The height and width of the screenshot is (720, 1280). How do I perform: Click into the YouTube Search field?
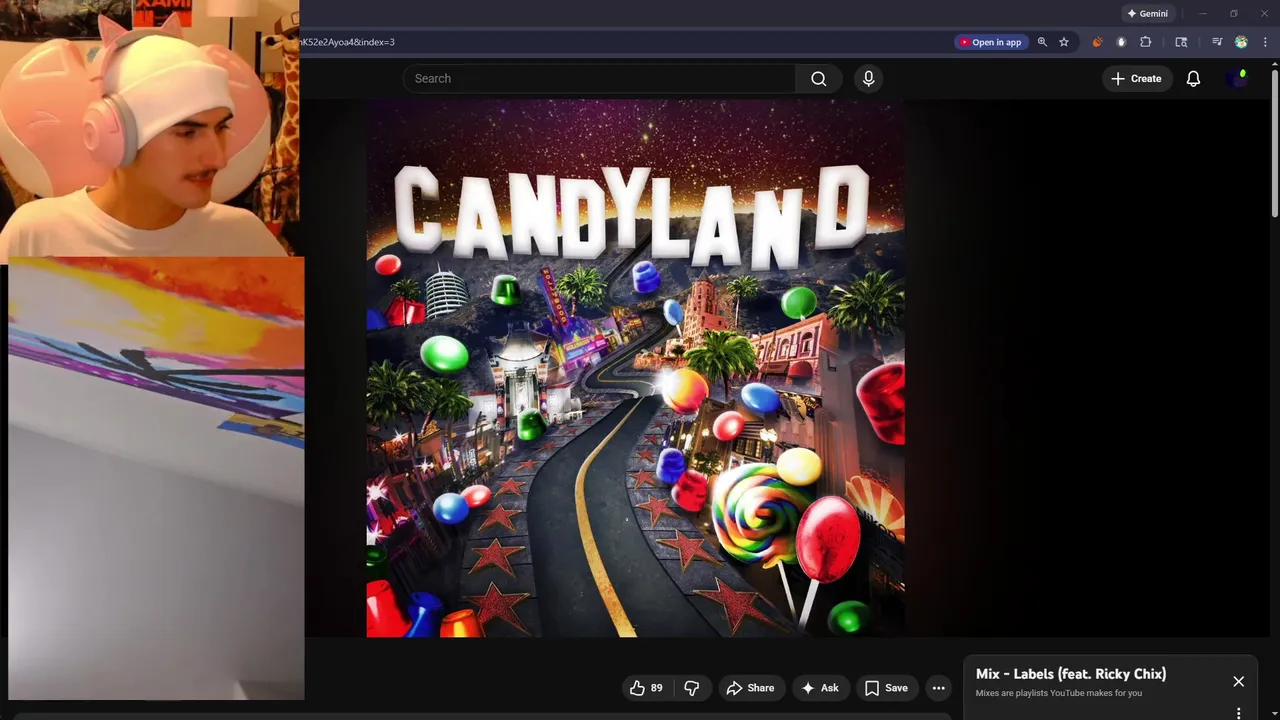[x=599, y=78]
